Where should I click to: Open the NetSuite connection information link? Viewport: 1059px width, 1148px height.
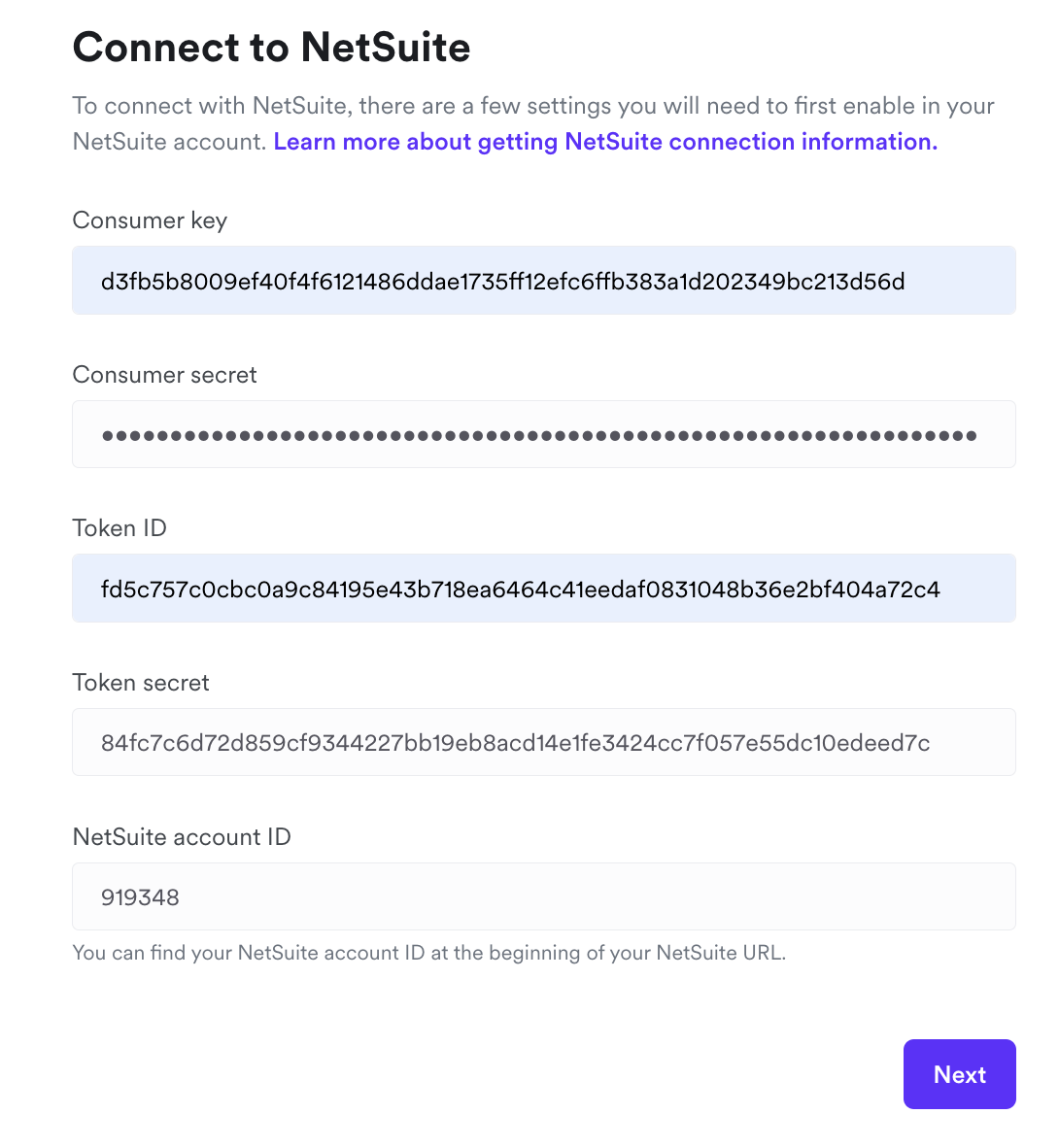(605, 141)
